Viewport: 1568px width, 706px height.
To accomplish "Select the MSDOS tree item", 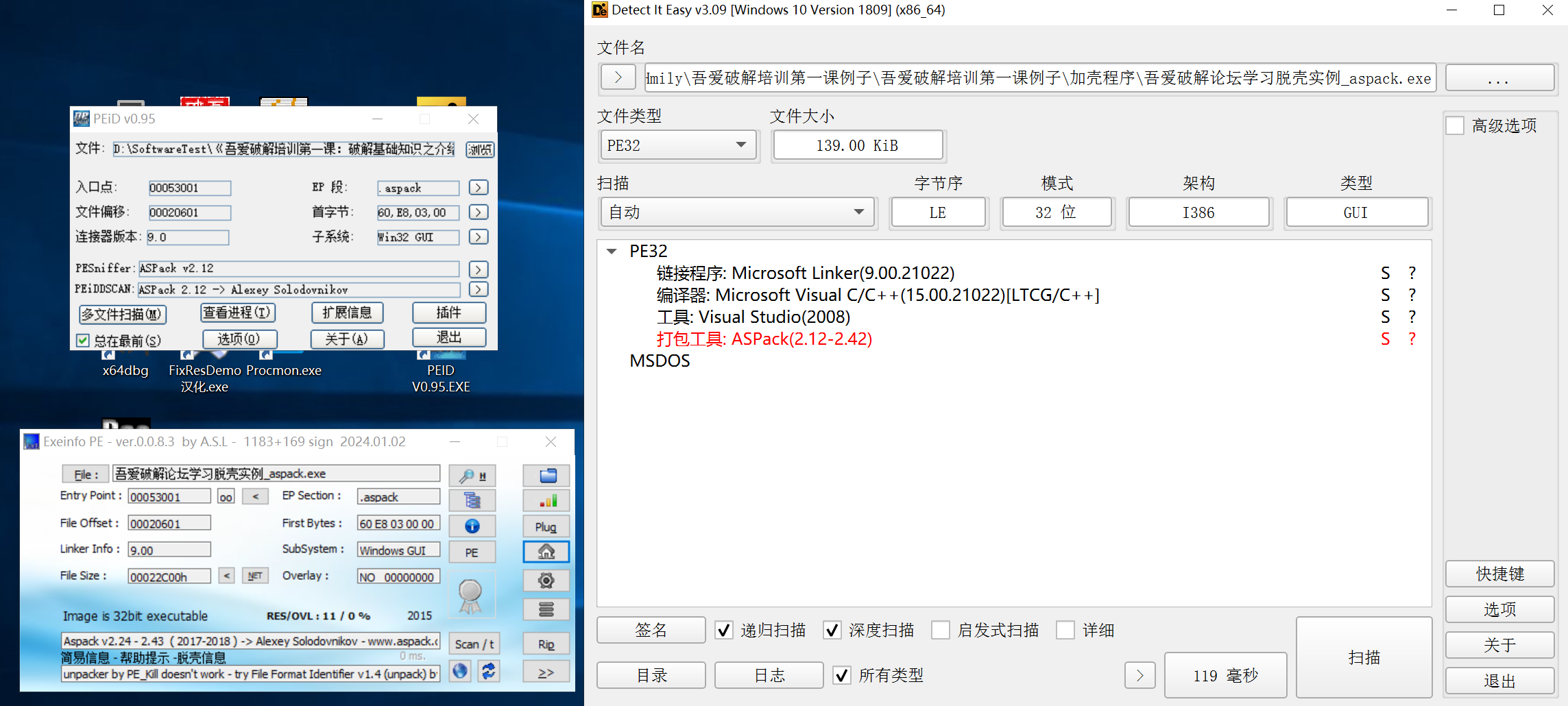I will (660, 361).
